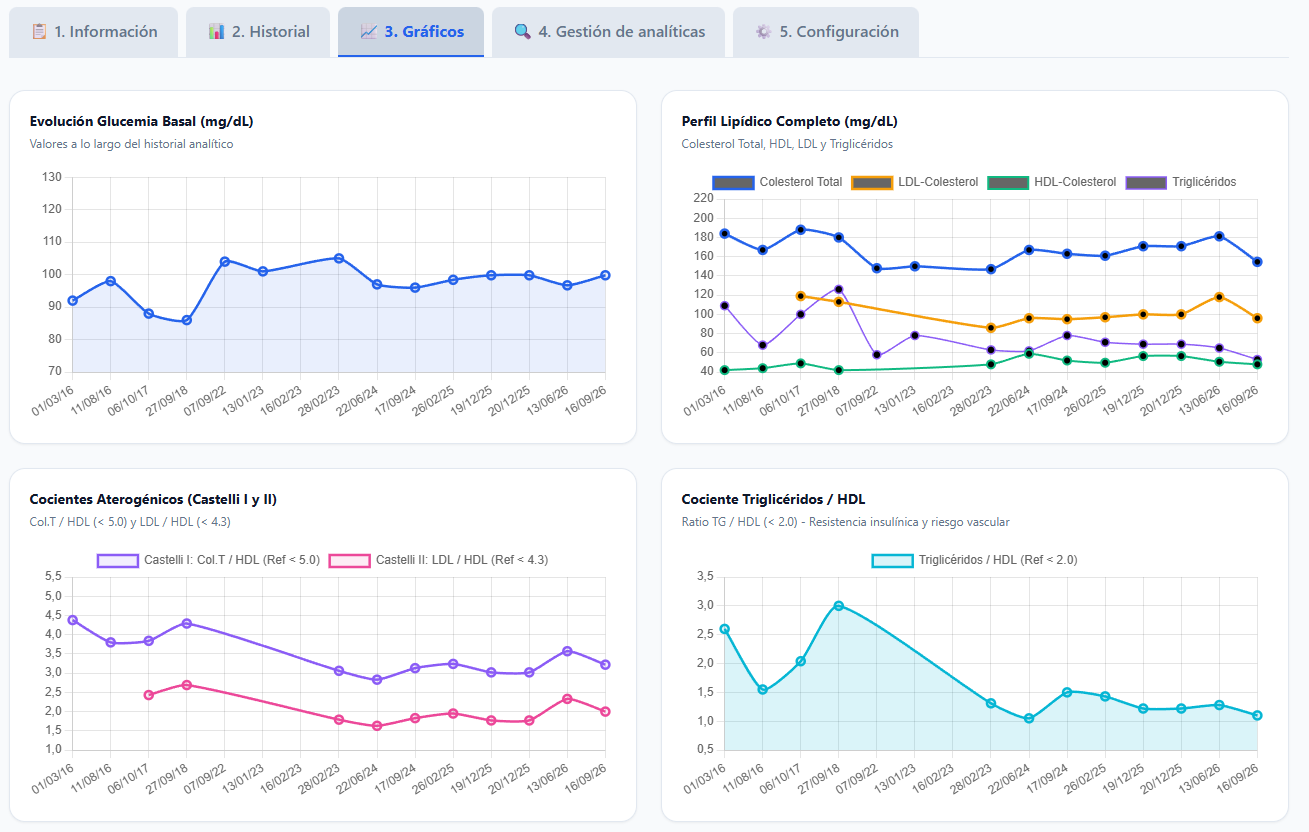Click Glucemia Basal data point at 22/06/24

(x=377, y=284)
